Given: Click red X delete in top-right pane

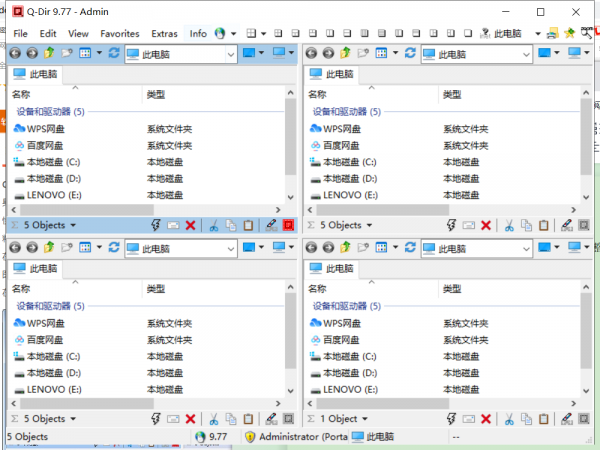Looking at the screenshot, I should click(x=486, y=225).
